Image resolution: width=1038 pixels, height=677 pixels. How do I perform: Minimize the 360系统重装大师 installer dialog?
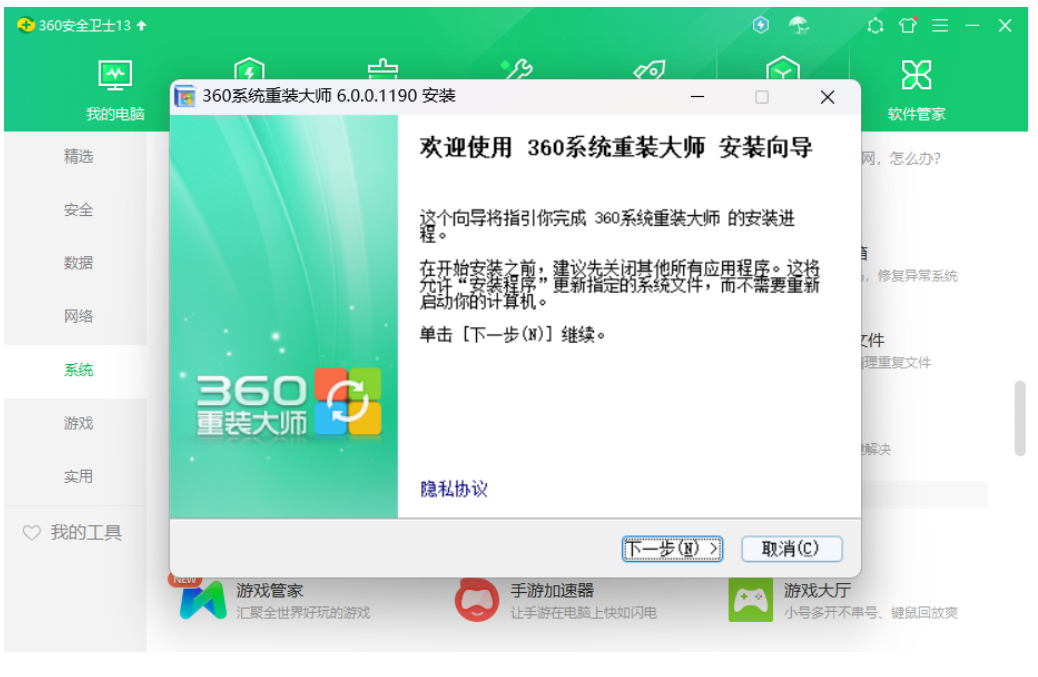[697, 97]
